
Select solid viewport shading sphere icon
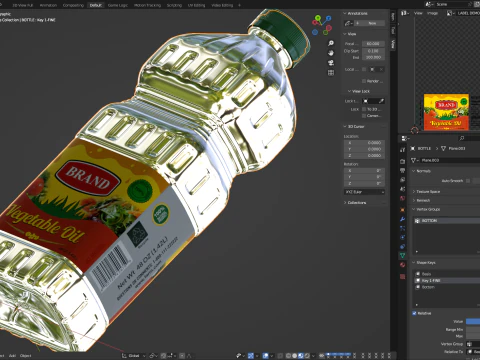tap(295, 356)
